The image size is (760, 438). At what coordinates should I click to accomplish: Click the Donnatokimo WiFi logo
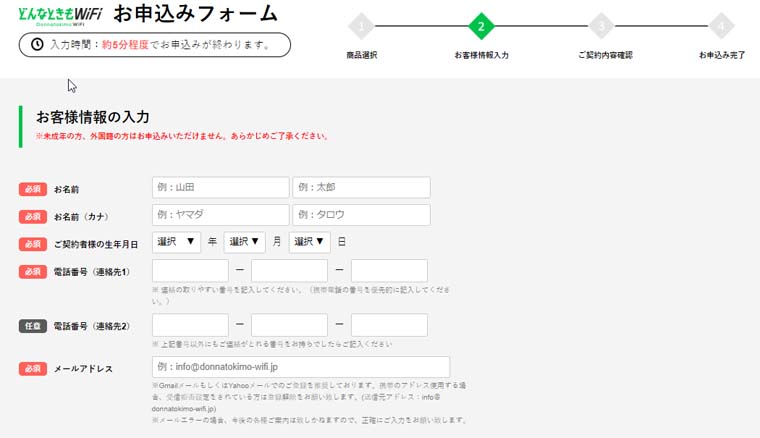(x=61, y=15)
